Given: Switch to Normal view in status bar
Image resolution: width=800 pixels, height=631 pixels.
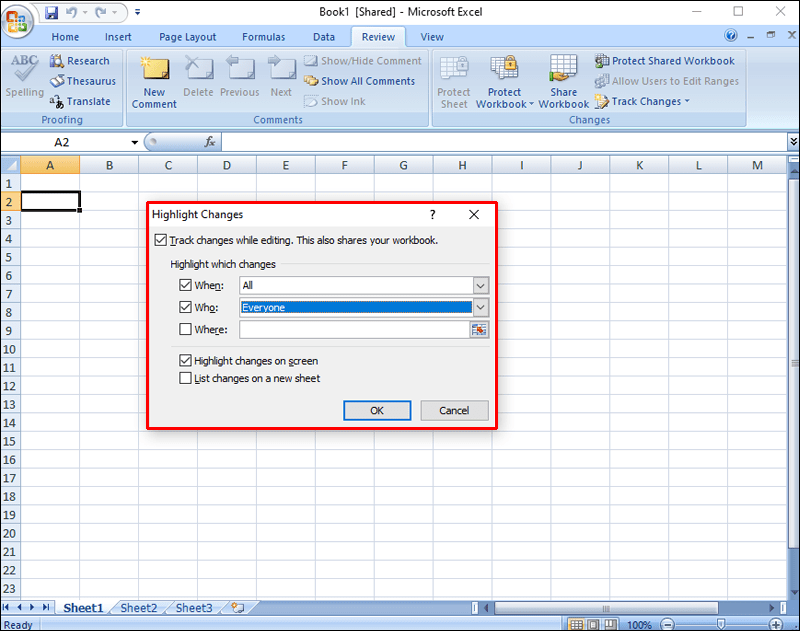Looking at the screenshot, I should click(x=576, y=624).
